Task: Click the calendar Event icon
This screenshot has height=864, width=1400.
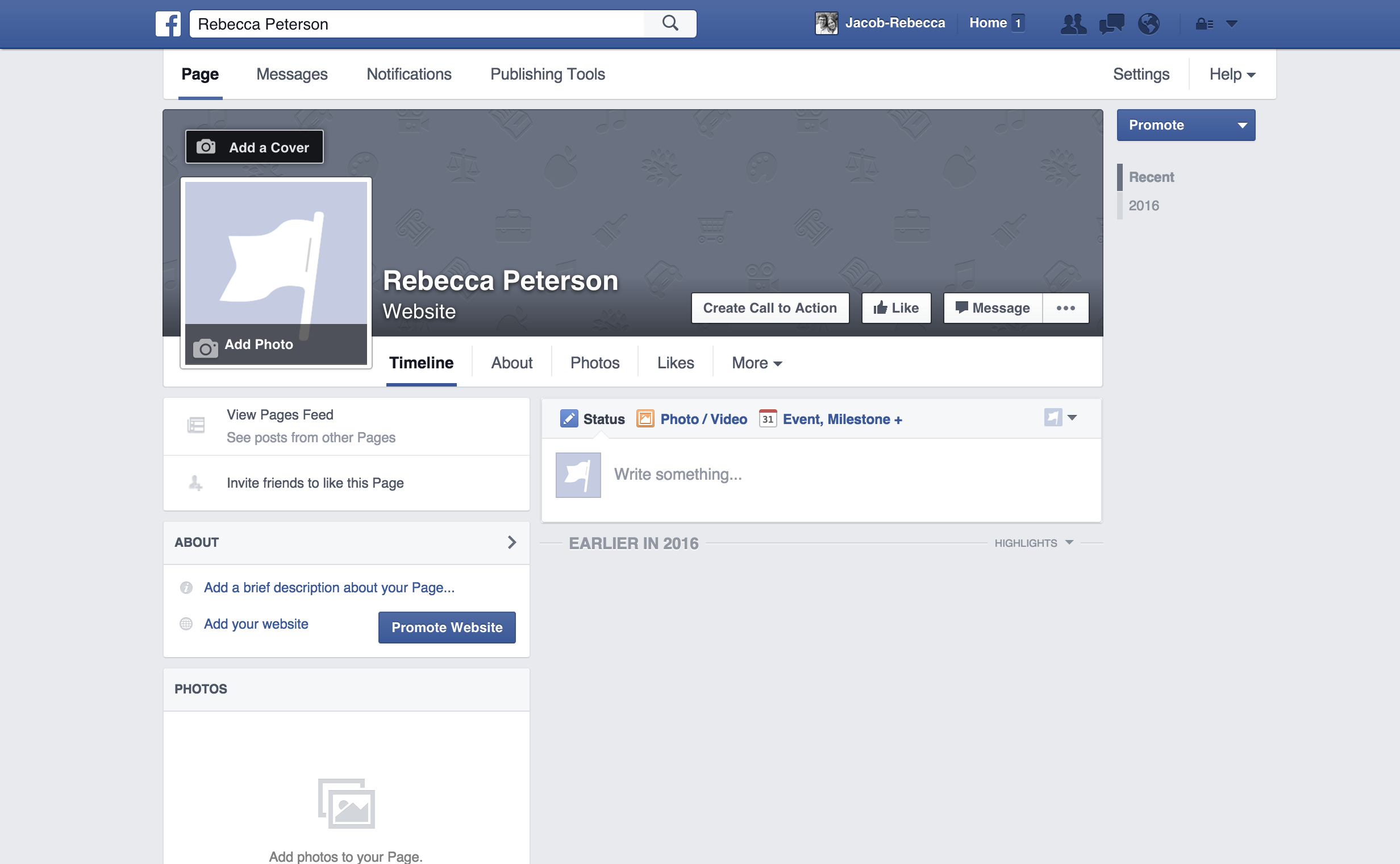Action: [x=768, y=418]
